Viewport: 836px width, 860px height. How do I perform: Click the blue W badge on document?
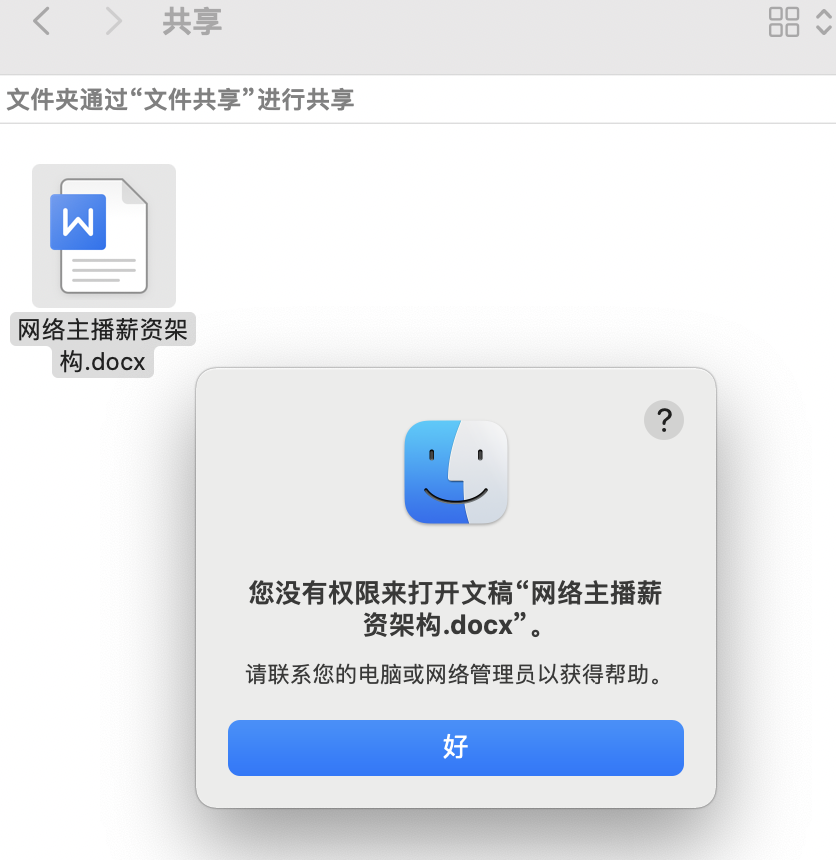tap(78, 222)
